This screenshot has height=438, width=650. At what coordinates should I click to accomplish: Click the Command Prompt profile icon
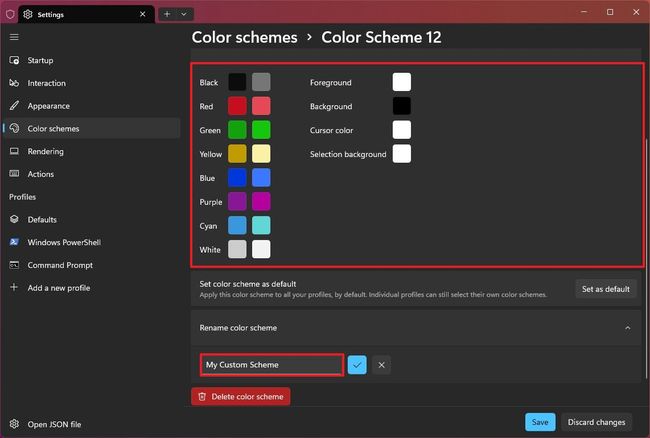pyautogui.click(x=14, y=265)
